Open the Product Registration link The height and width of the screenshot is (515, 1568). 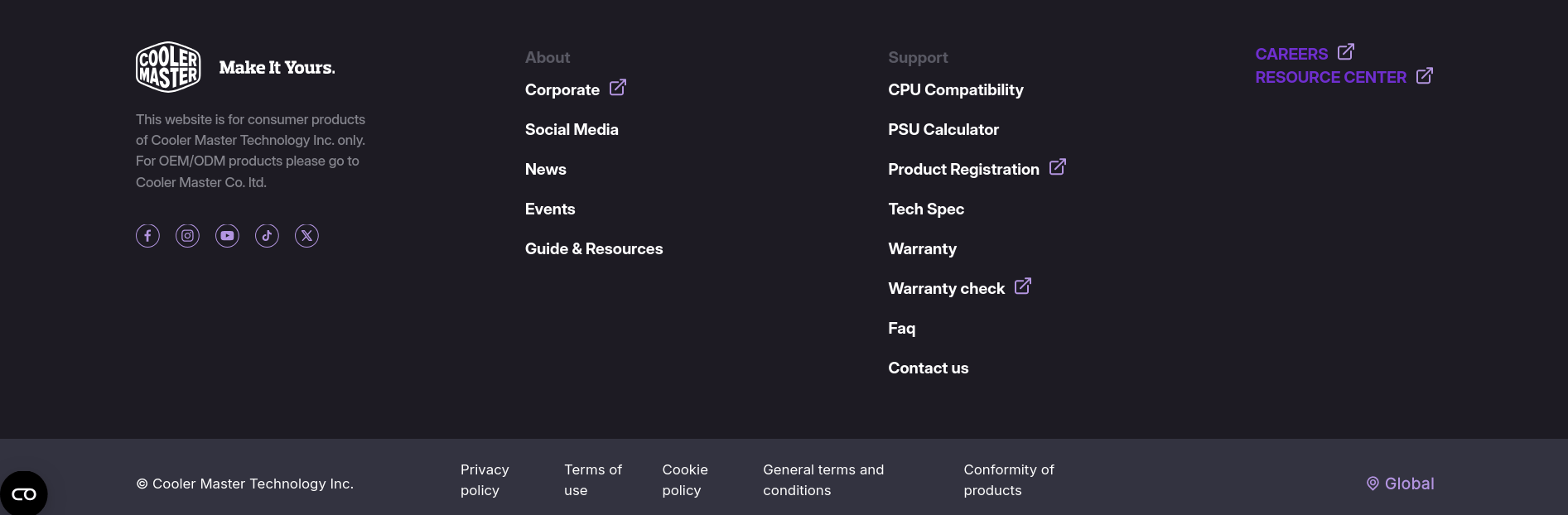coord(963,169)
